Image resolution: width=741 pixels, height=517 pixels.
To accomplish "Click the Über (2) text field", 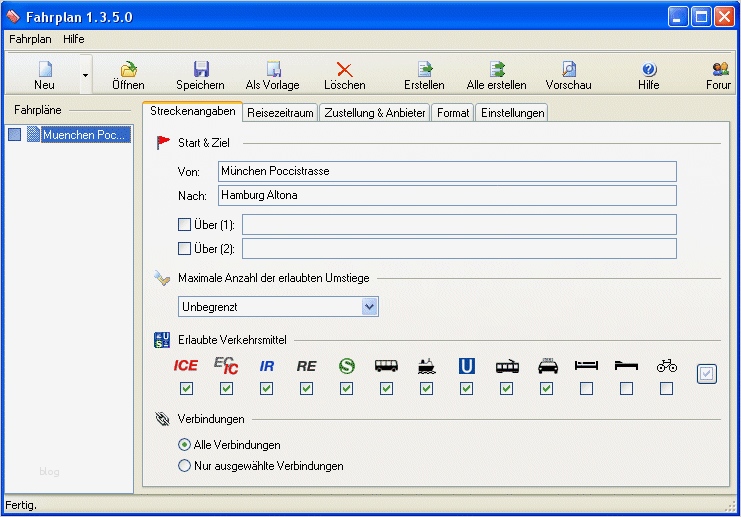I will point(459,249).
